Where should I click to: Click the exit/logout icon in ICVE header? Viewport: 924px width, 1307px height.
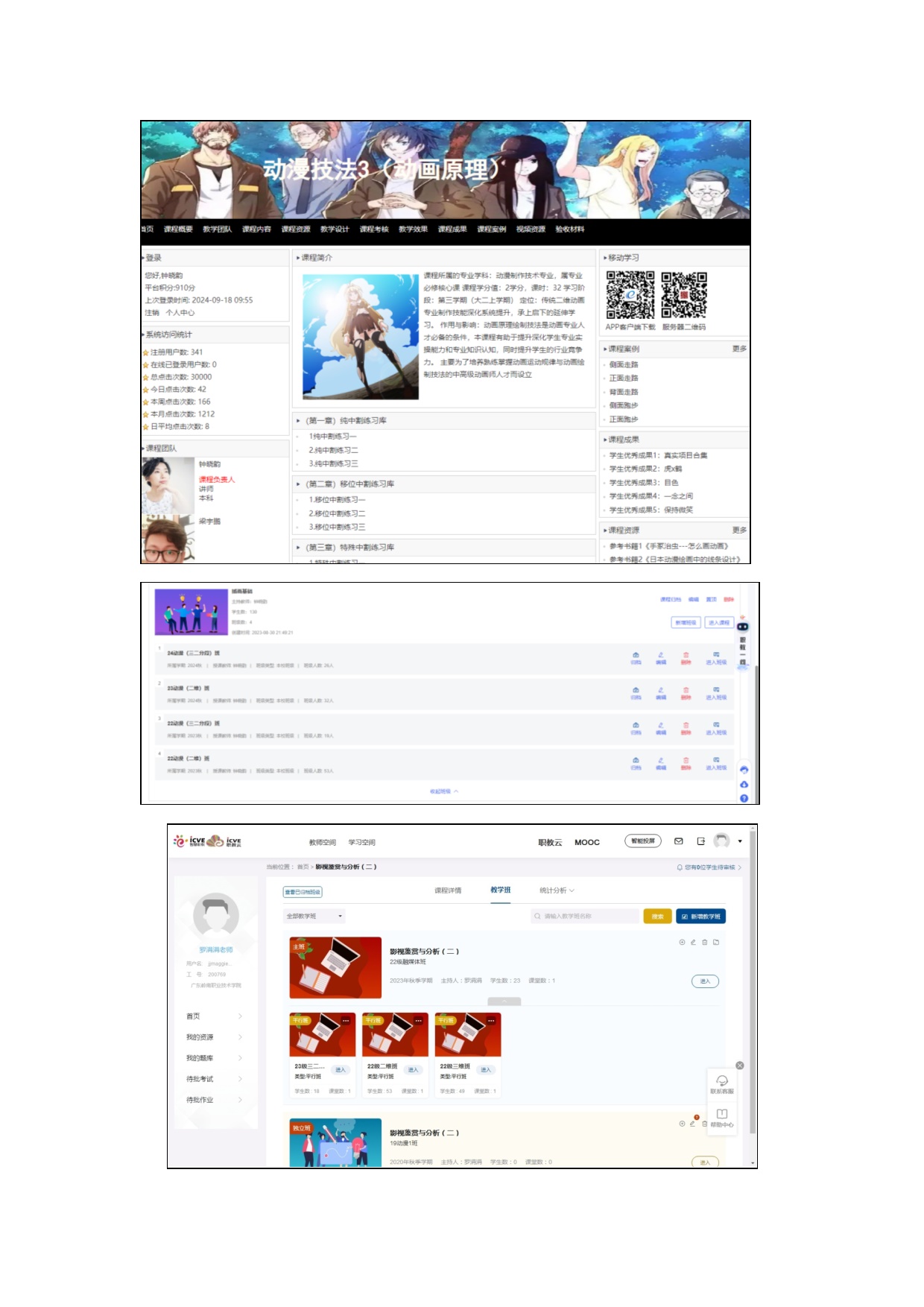pyautogui.click(x=700, y=841)
